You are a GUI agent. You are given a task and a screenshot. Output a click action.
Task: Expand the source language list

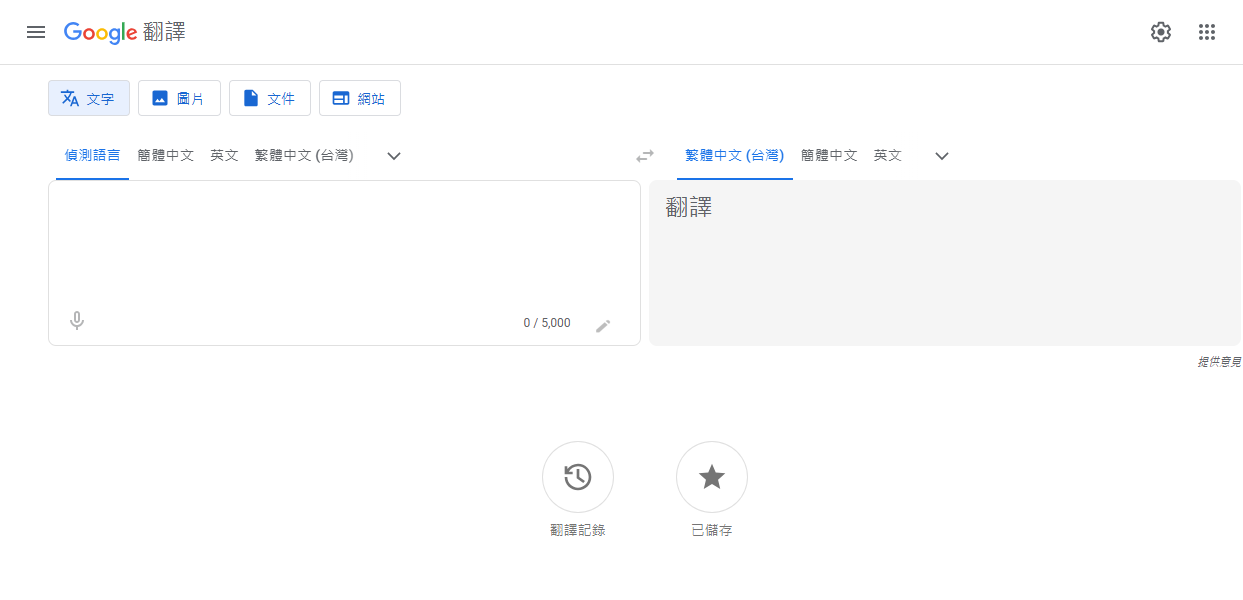[394, 156]
